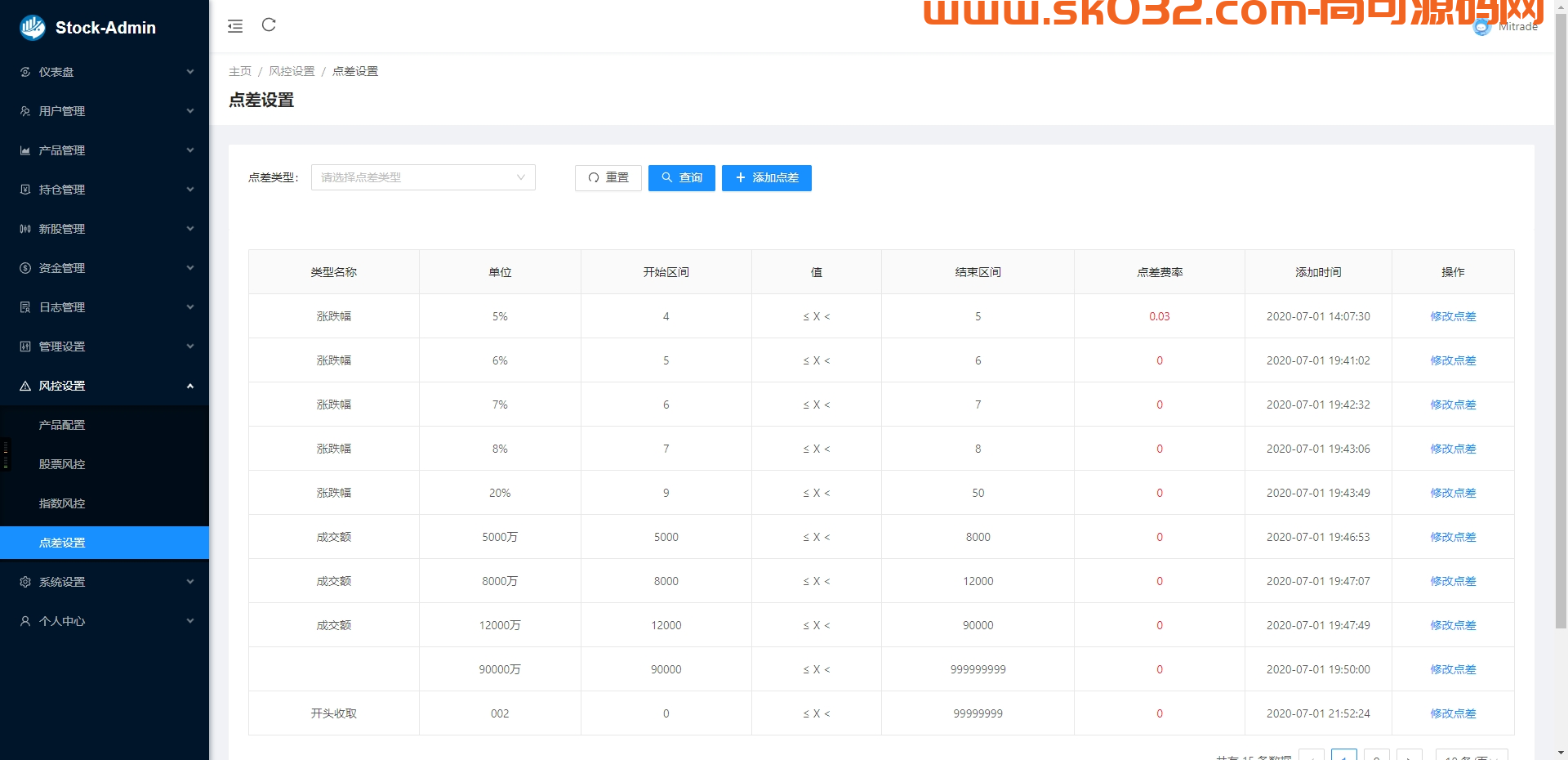Click the 重置 reset button
This screenshot has width=1568, height=760.
pos(608,178)
